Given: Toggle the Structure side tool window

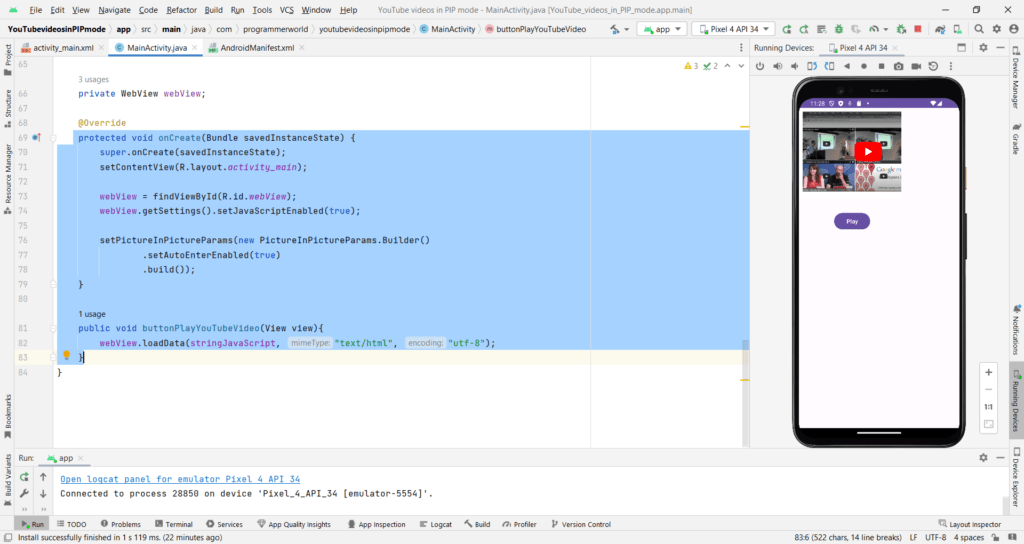Looking at the screenshot, I should (x=8, y=108).
